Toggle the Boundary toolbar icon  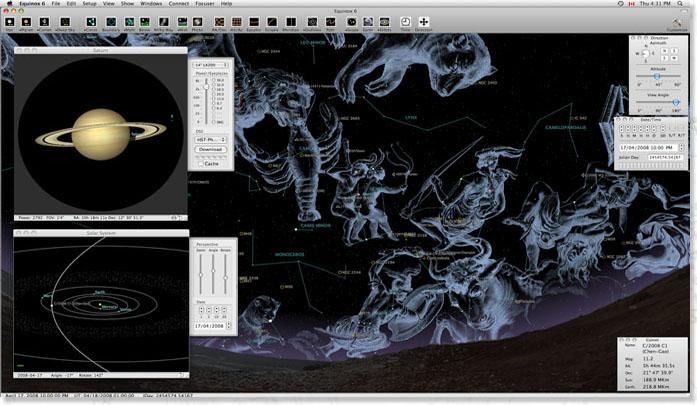point(111,21)
